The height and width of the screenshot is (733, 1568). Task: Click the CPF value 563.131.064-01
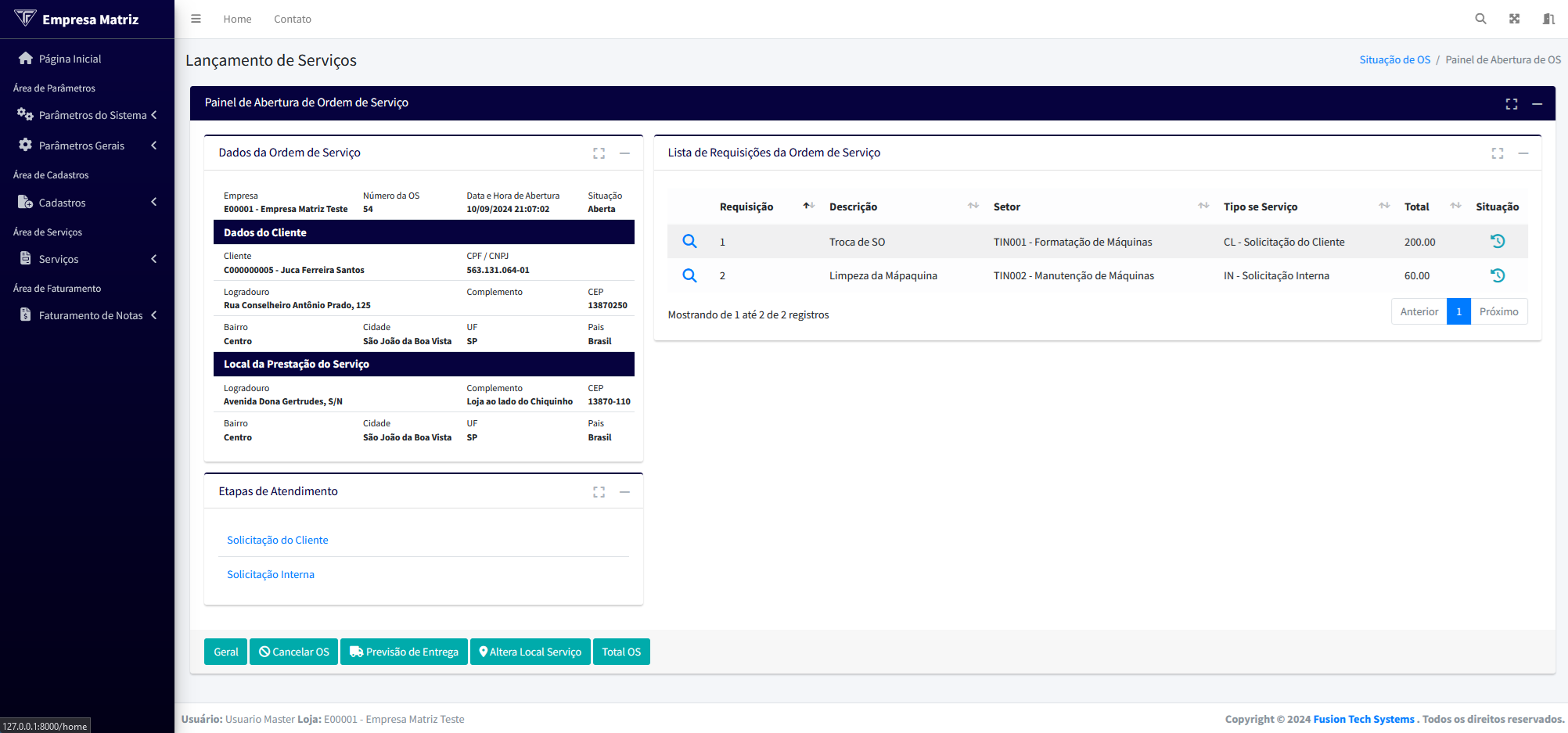coord(498,270)
